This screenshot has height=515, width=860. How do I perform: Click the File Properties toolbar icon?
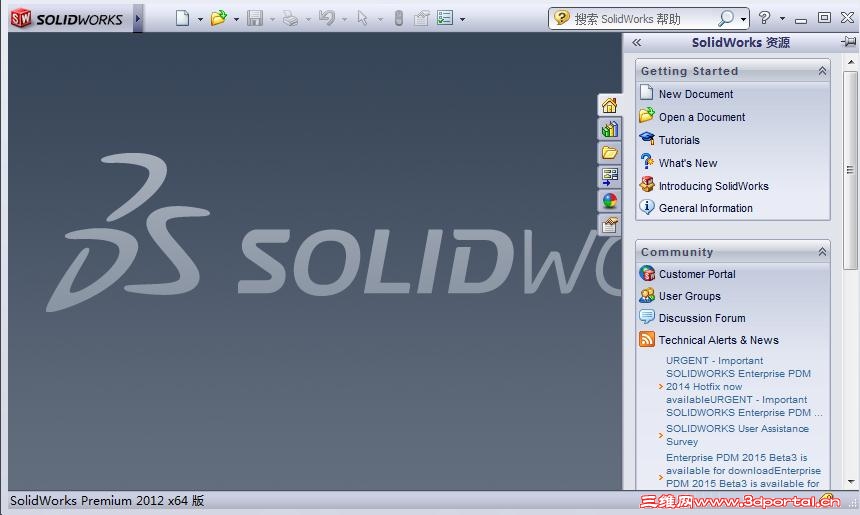[421, 18]
